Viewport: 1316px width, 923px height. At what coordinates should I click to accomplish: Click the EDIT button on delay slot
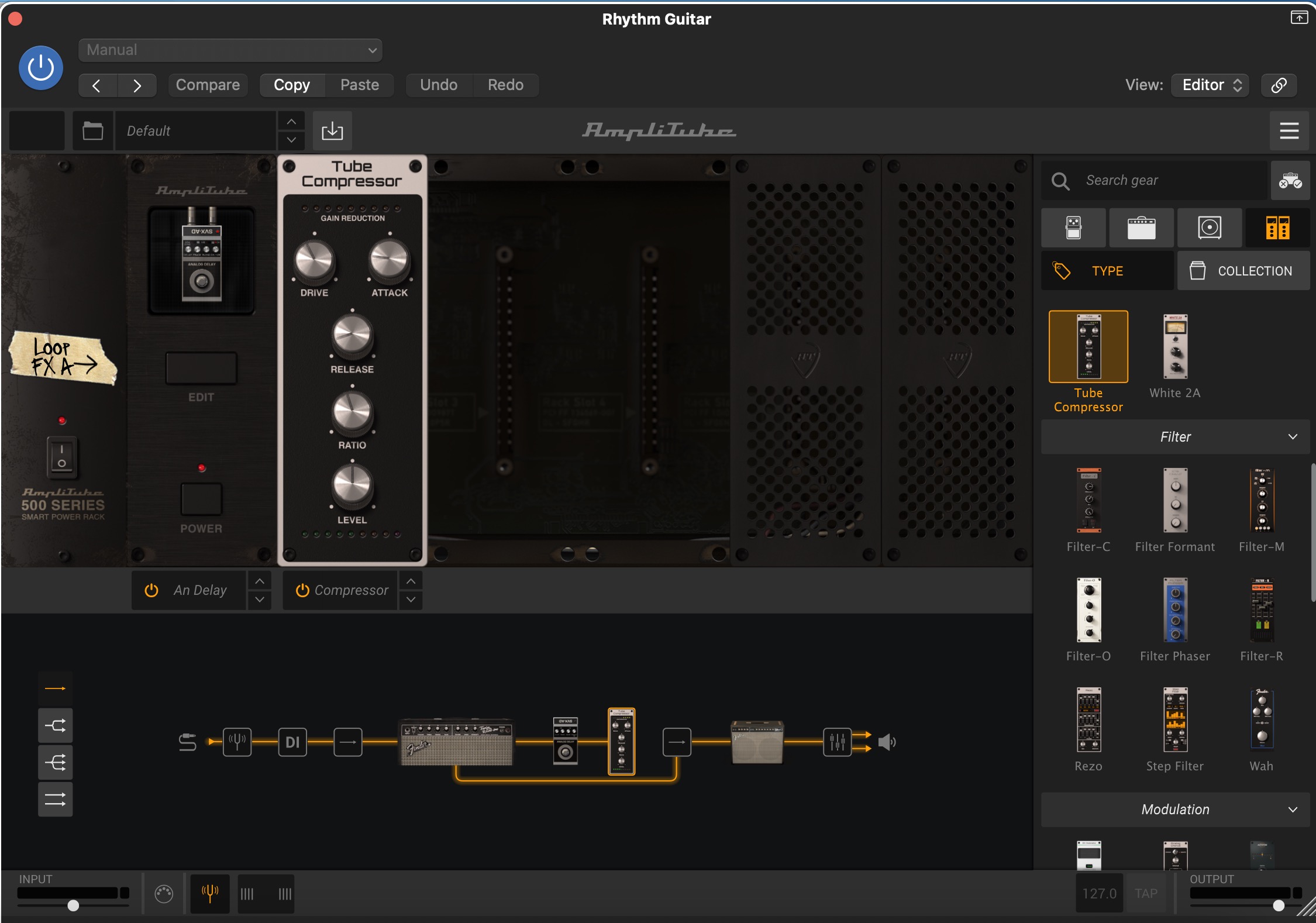(201, 368)
